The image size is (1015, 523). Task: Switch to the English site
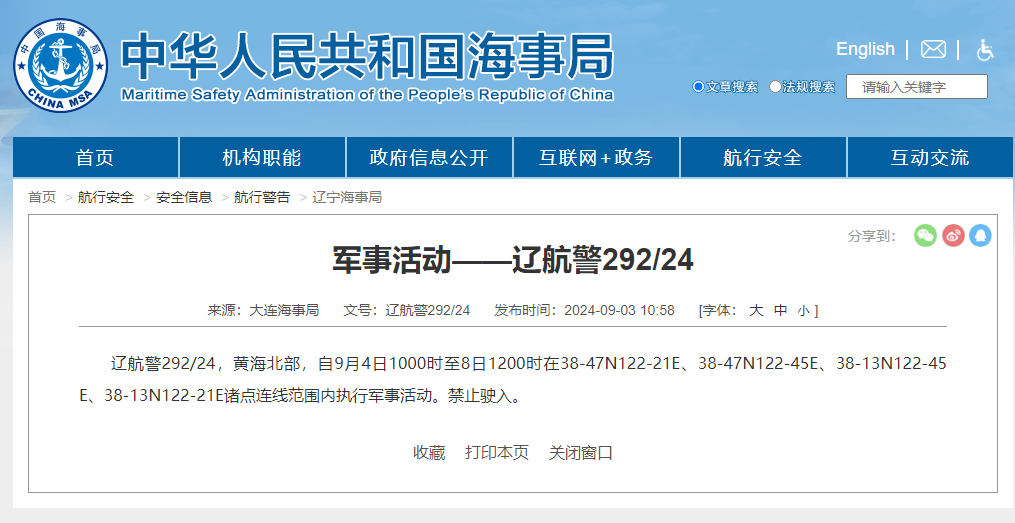[865, 49]
